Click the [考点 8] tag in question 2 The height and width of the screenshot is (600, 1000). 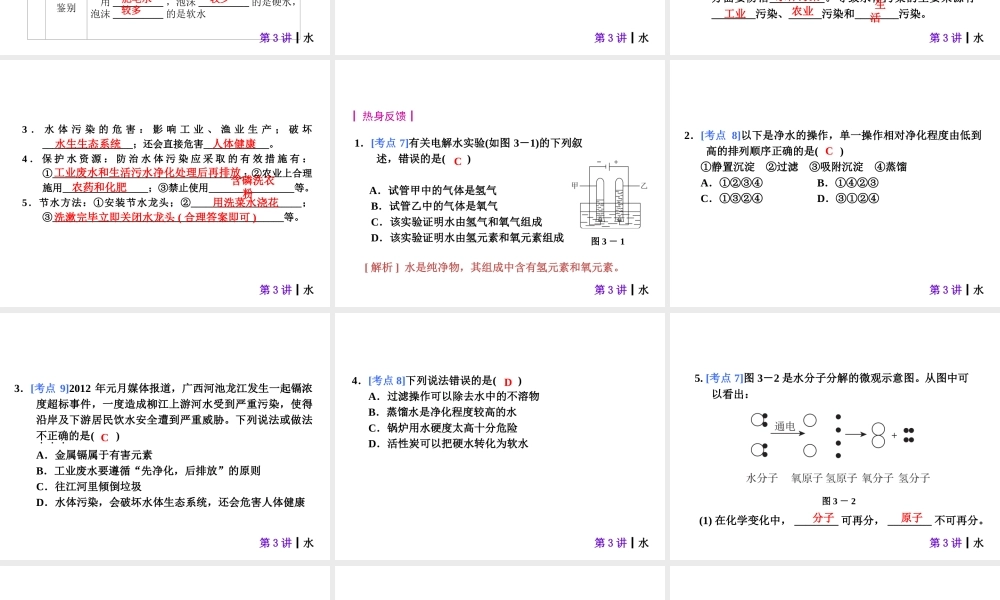click(721, 136)
